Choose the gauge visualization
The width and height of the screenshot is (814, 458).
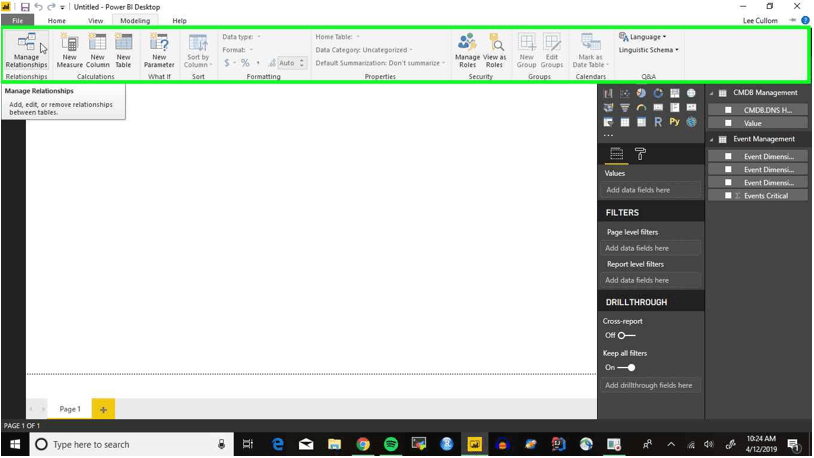click(x=641, y=107)
